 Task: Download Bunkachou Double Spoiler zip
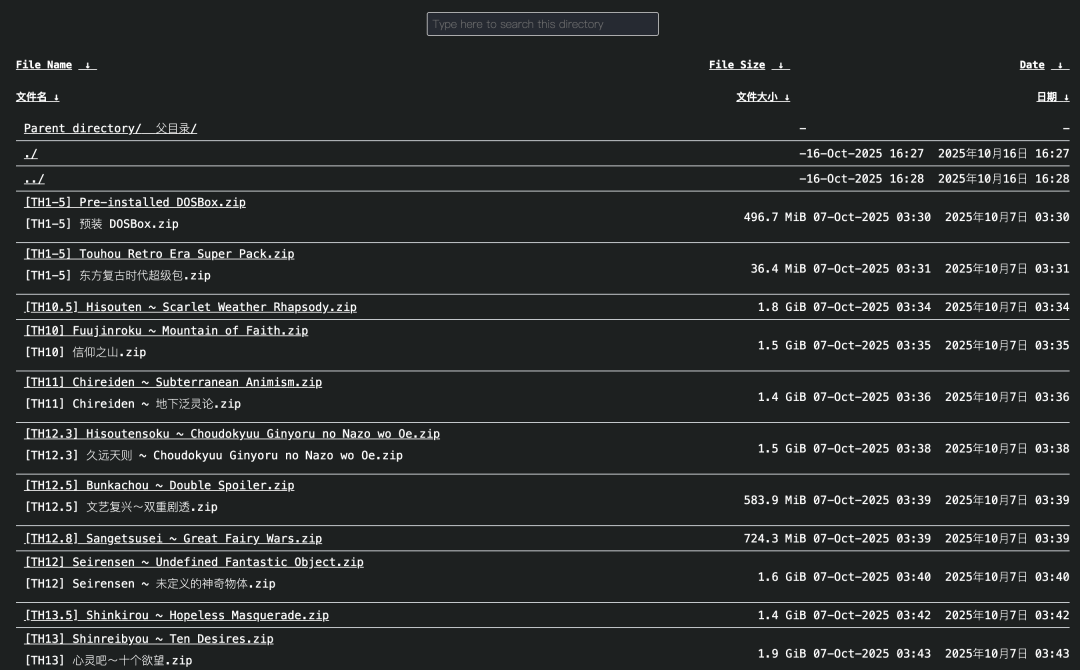159,486
